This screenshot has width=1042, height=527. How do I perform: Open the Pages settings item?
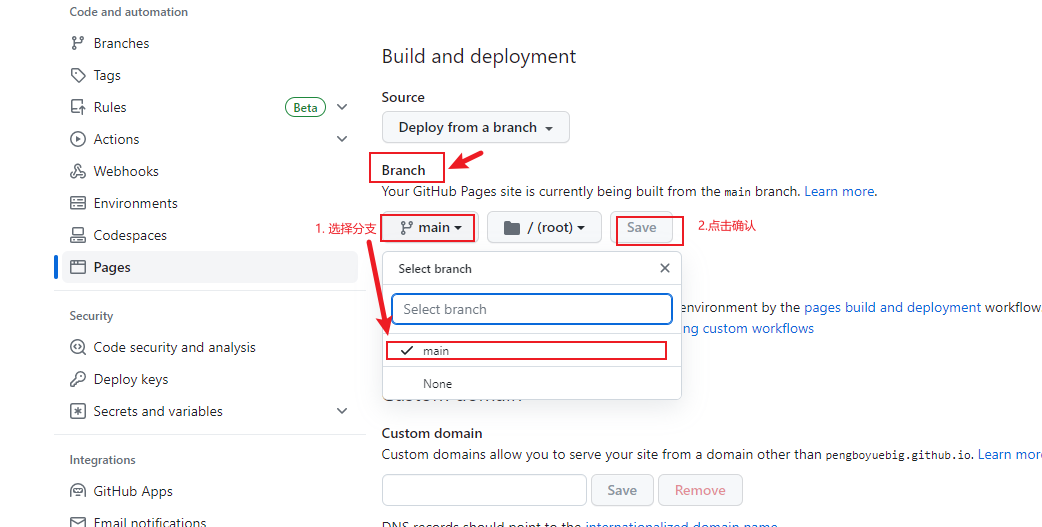coord(112,267)
